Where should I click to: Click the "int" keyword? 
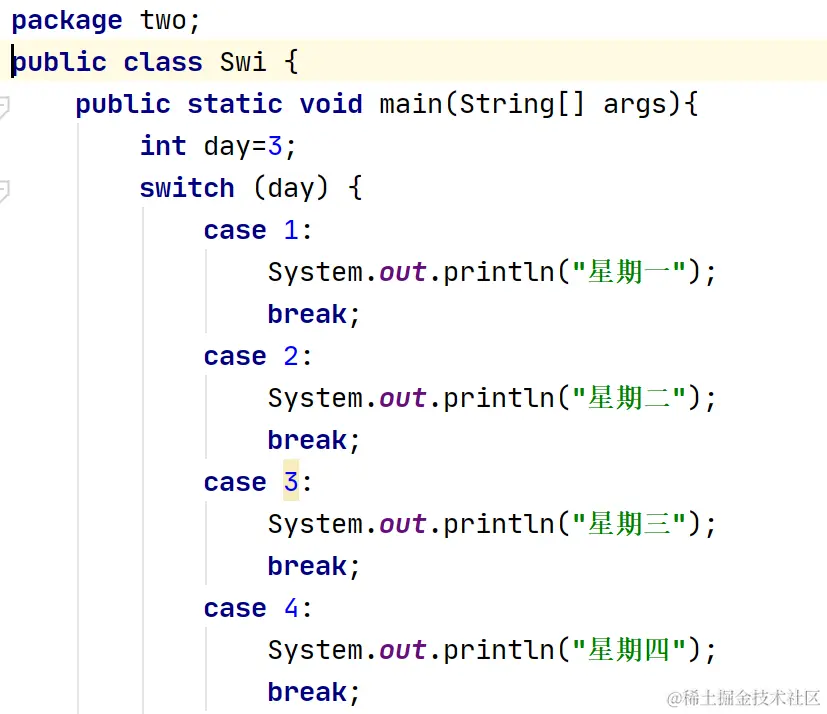point(163,146)
